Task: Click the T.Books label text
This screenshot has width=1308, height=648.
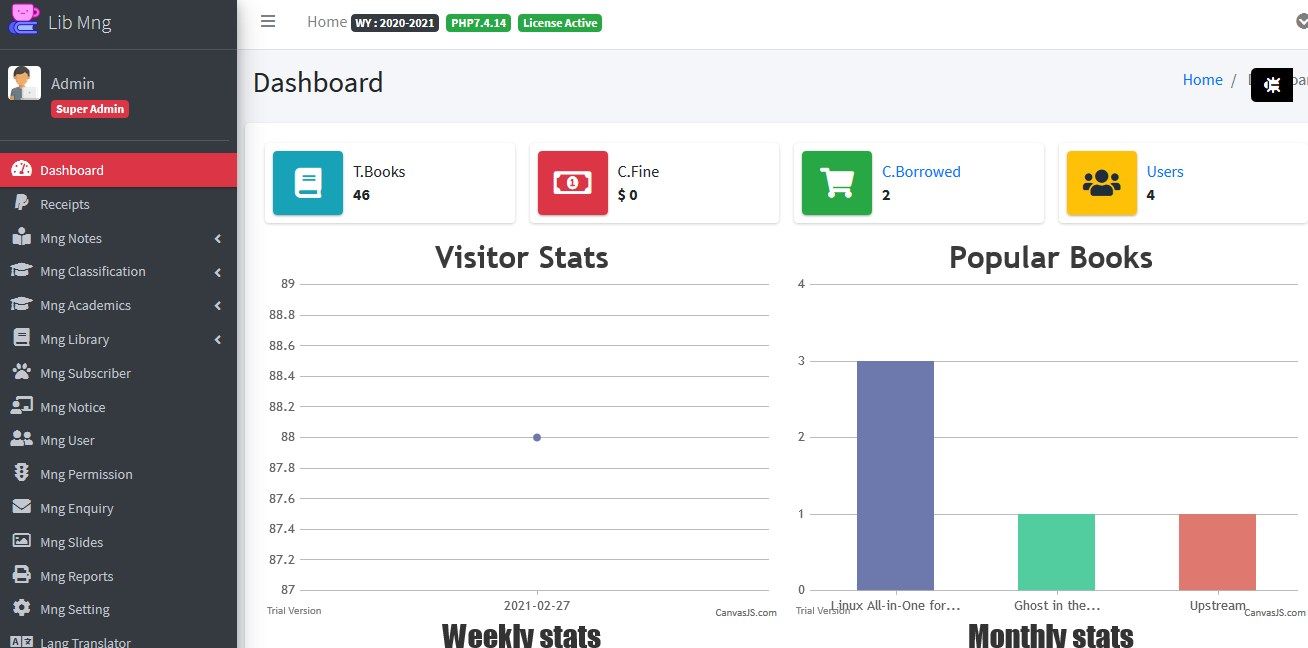Action: coord(379,171)
